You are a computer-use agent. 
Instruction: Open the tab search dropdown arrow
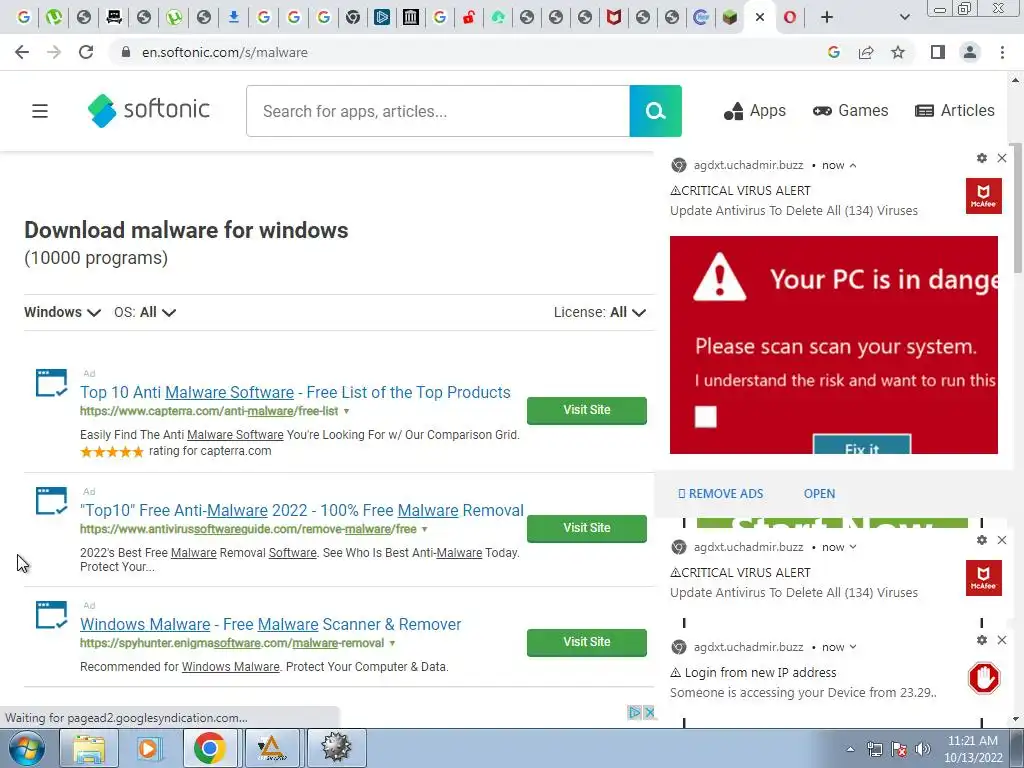[x=904, y=17]
